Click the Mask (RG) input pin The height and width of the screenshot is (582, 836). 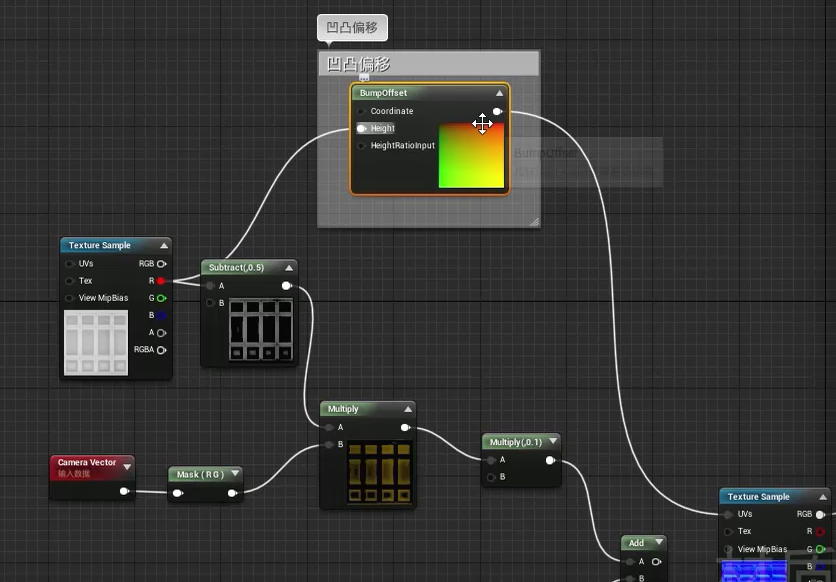(178, 493)
